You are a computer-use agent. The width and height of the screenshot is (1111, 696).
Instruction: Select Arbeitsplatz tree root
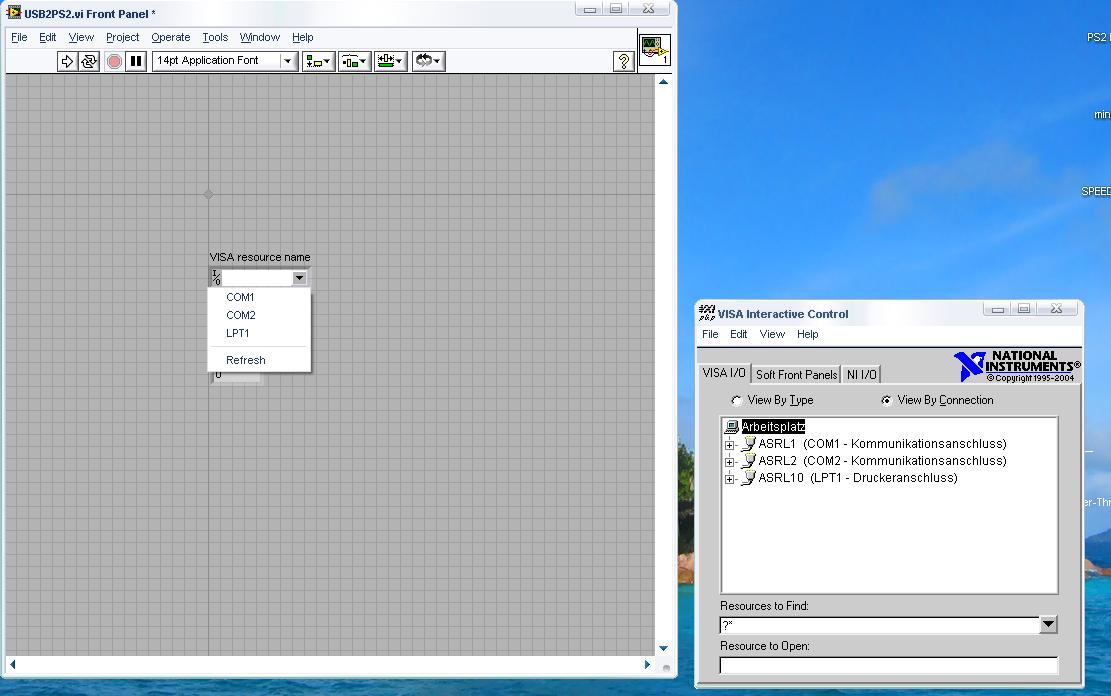773,427
